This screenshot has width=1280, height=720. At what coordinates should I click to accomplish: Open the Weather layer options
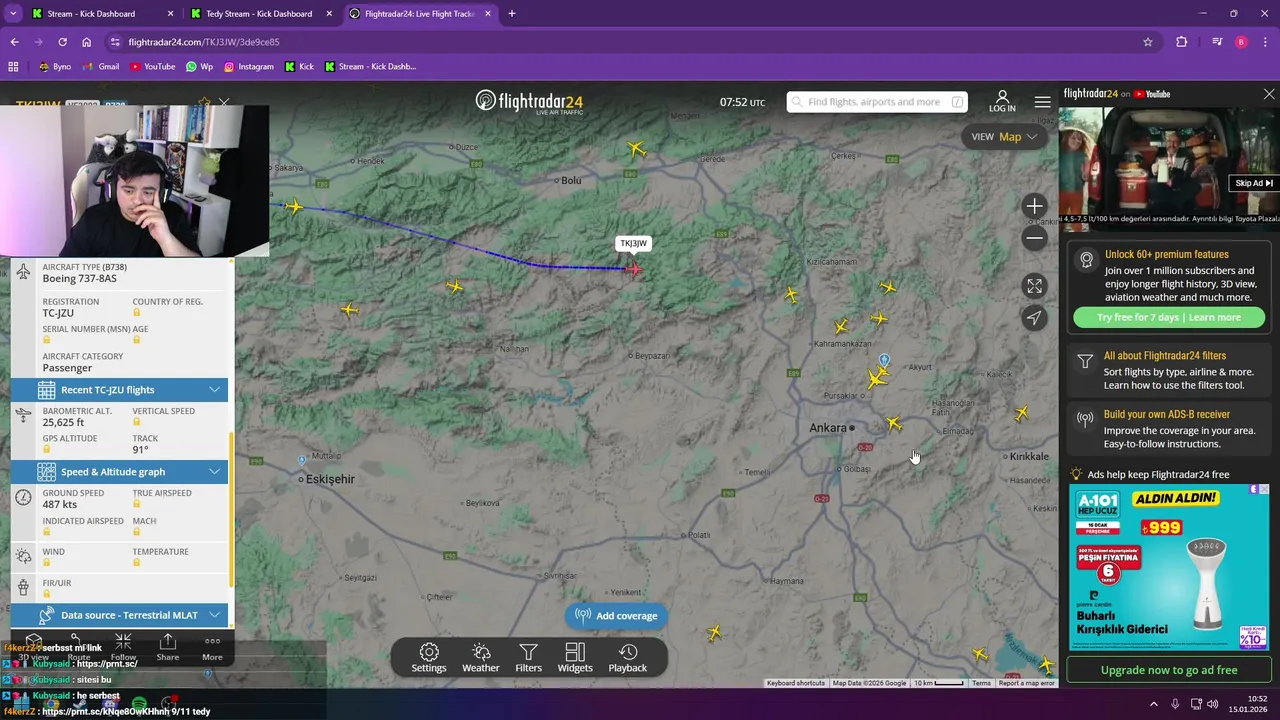tap(481, 658)
